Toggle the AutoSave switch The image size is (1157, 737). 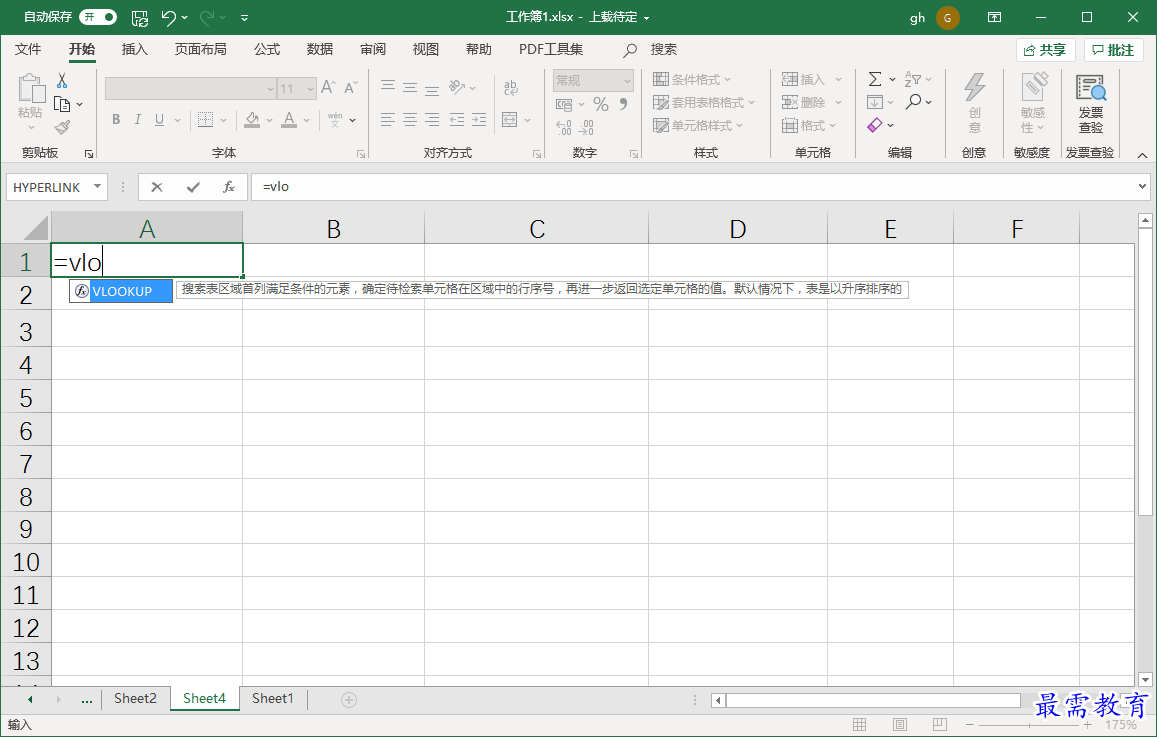[x=97, y=17]
